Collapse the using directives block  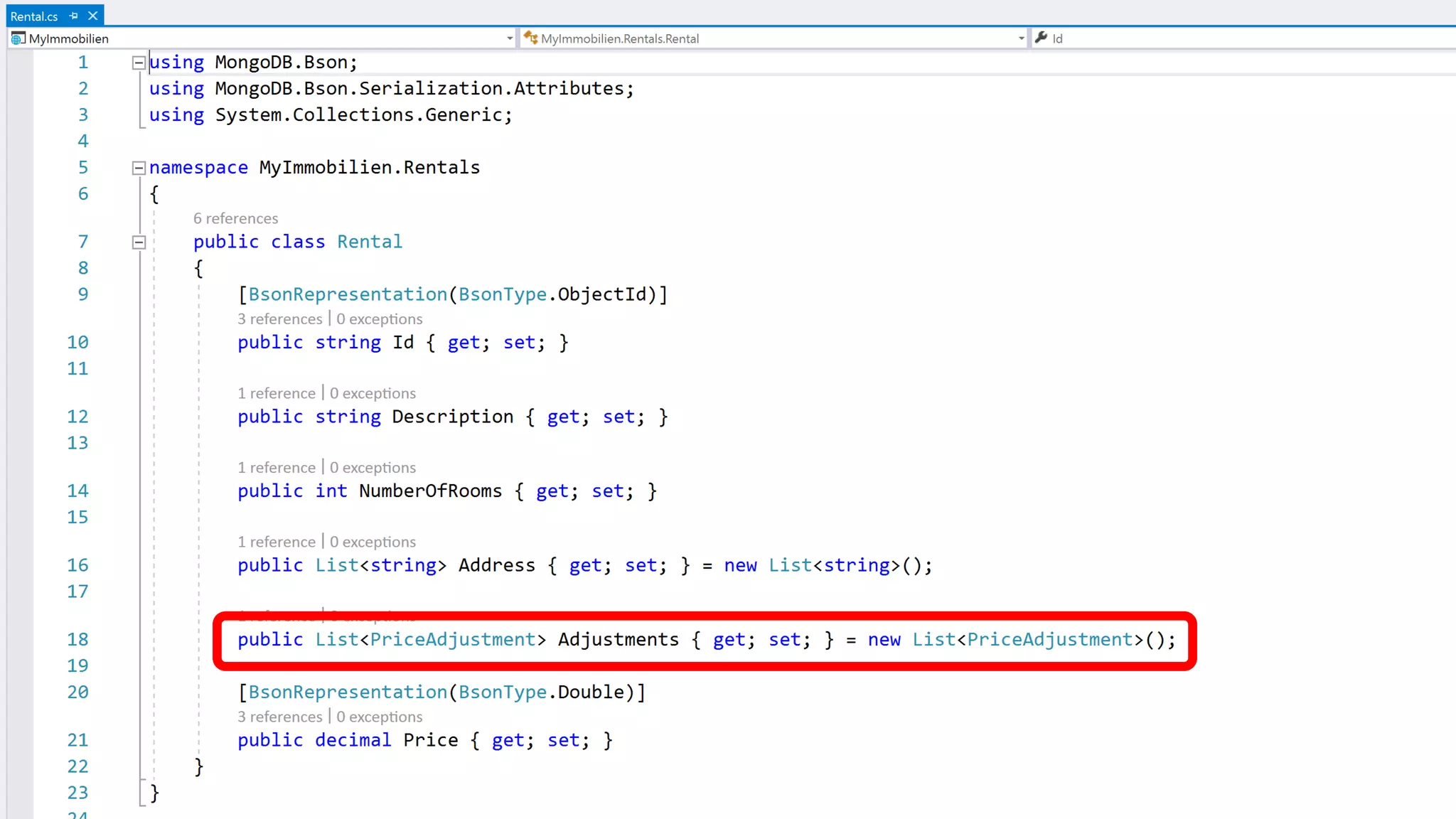(139, 63)
